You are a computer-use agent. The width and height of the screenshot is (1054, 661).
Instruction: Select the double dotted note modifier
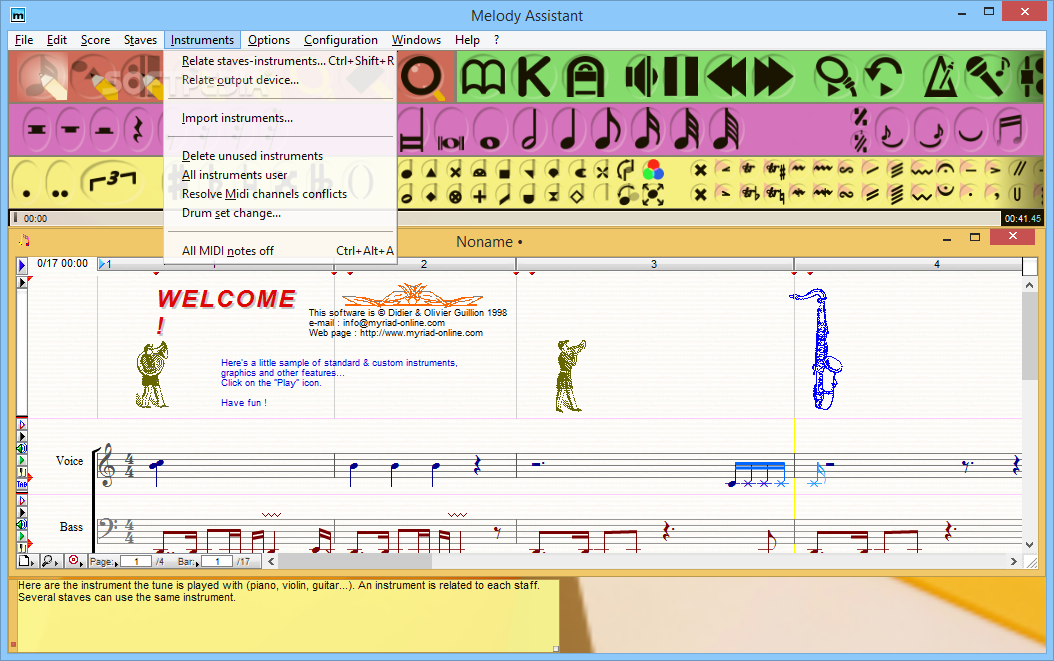pos(59,180)
